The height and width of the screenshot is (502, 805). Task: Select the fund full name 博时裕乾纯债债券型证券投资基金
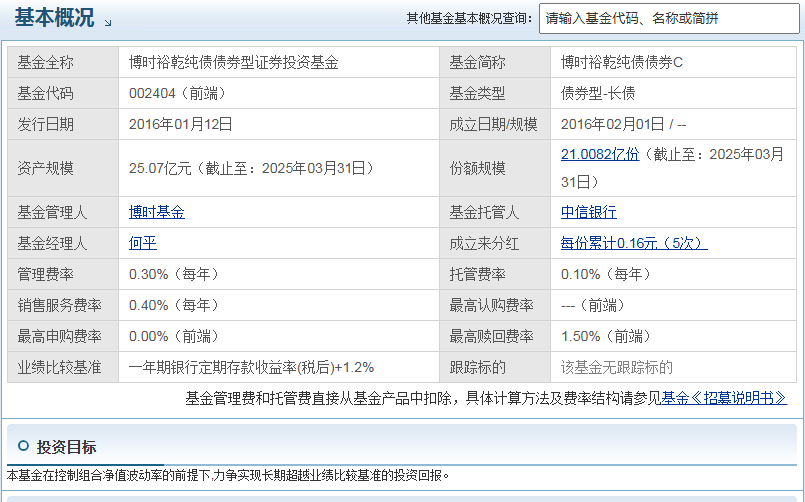tap(234, 63)
